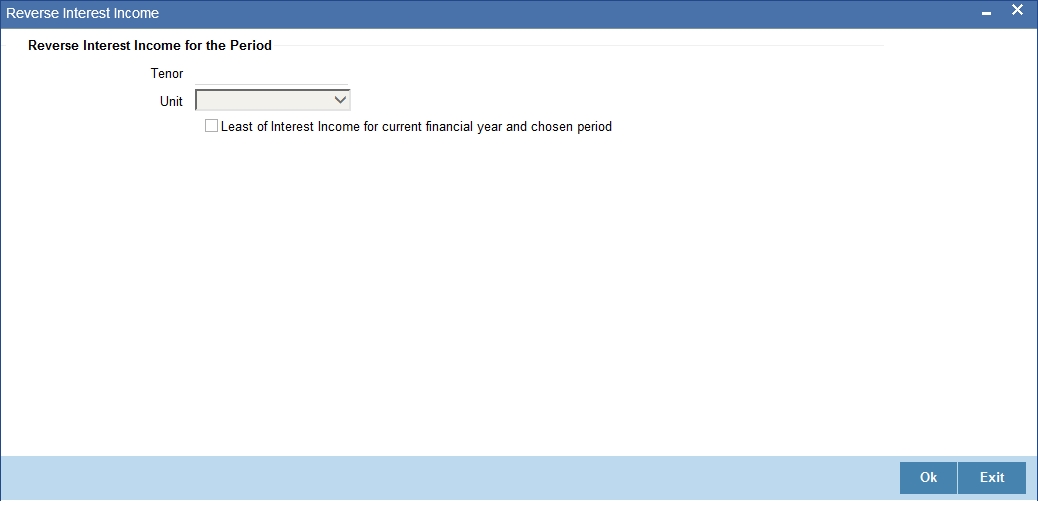The width and height of the screenshot is (1038, 508).
Task: Click the Tenor field label
Action: coord(167,74)
